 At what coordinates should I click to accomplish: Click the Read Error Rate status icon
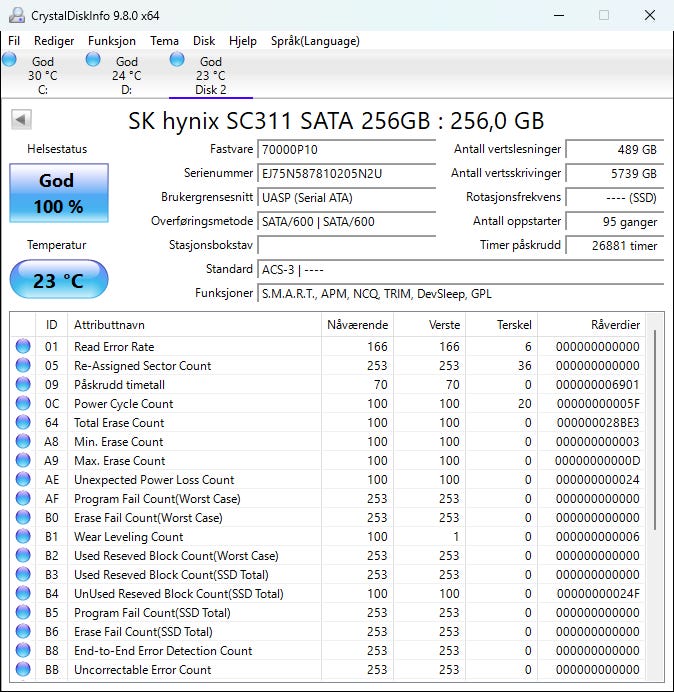[23, 347]
